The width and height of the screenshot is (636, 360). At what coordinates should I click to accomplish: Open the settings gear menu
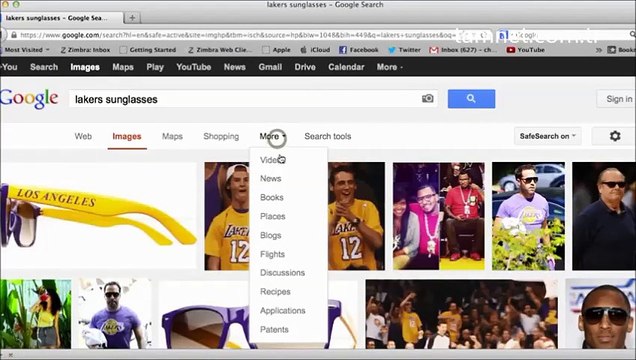615,136
